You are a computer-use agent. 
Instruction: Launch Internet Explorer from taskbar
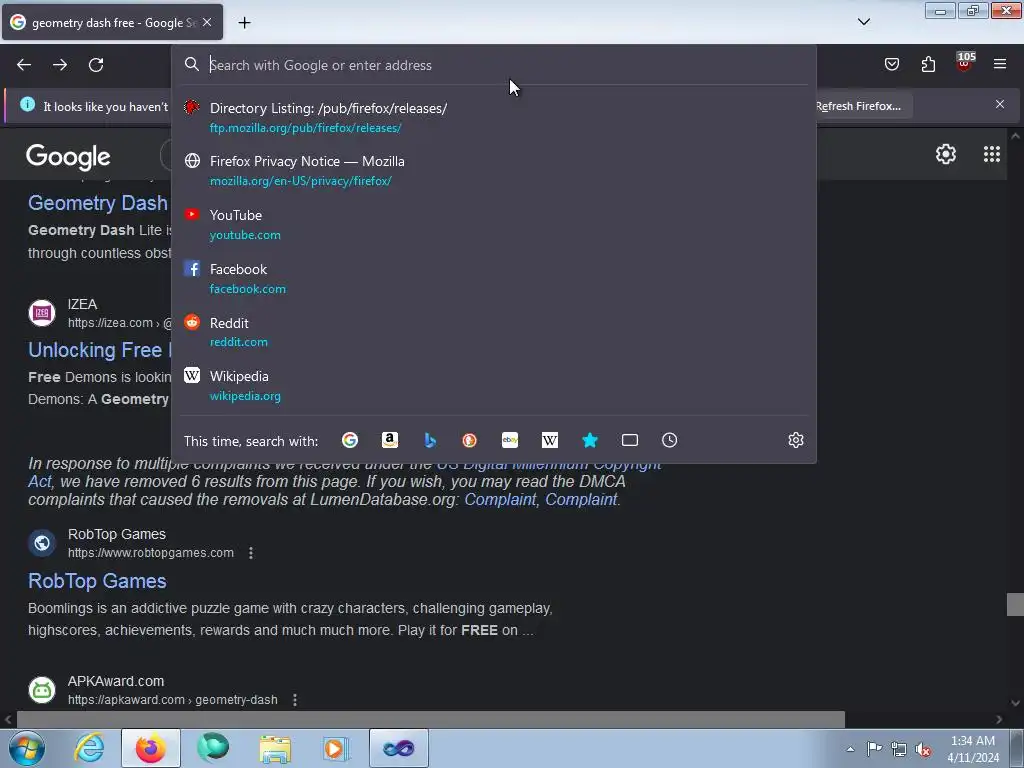[x=89, y=748]
